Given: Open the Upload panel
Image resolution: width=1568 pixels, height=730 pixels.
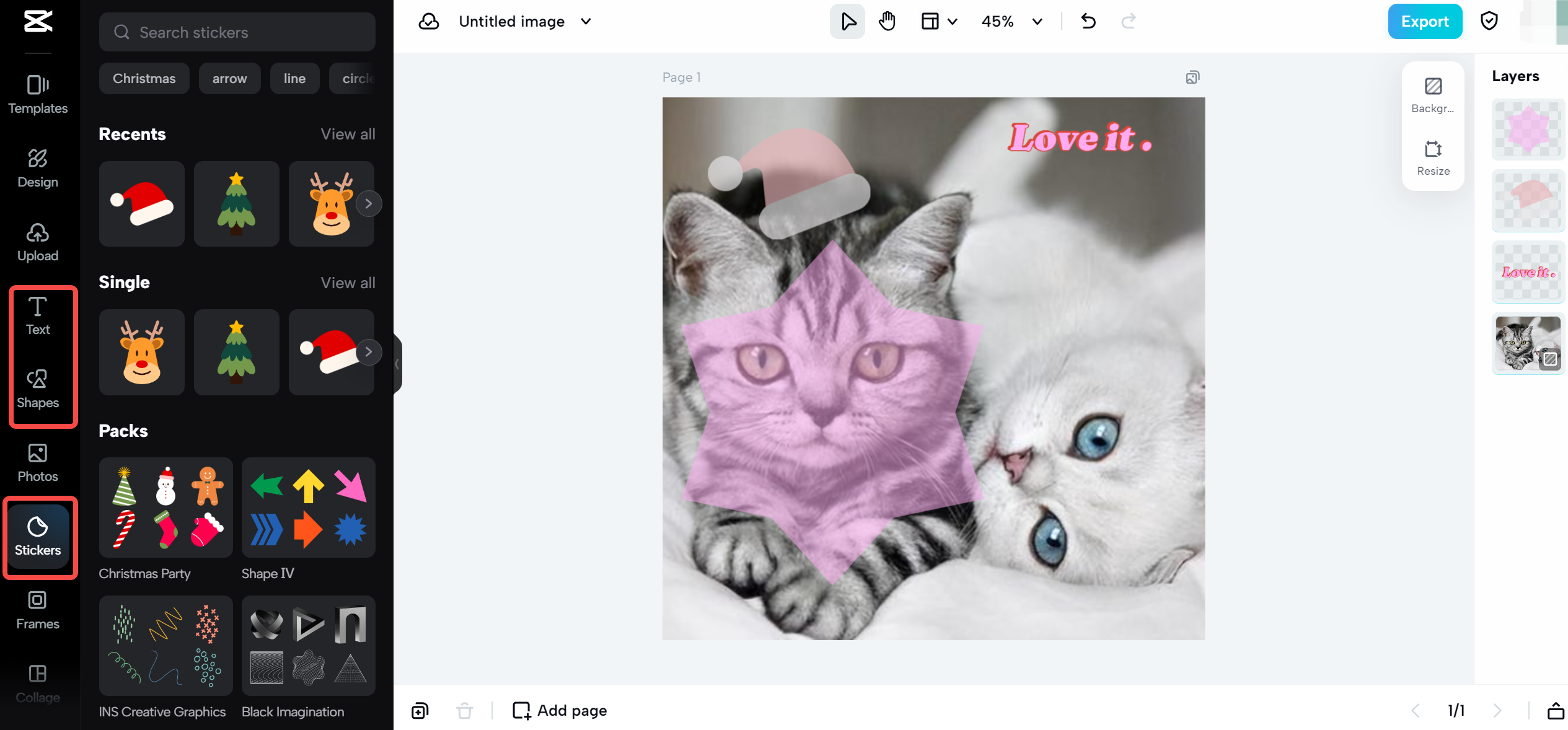Looking at the screenshot, I should [38, 242].
